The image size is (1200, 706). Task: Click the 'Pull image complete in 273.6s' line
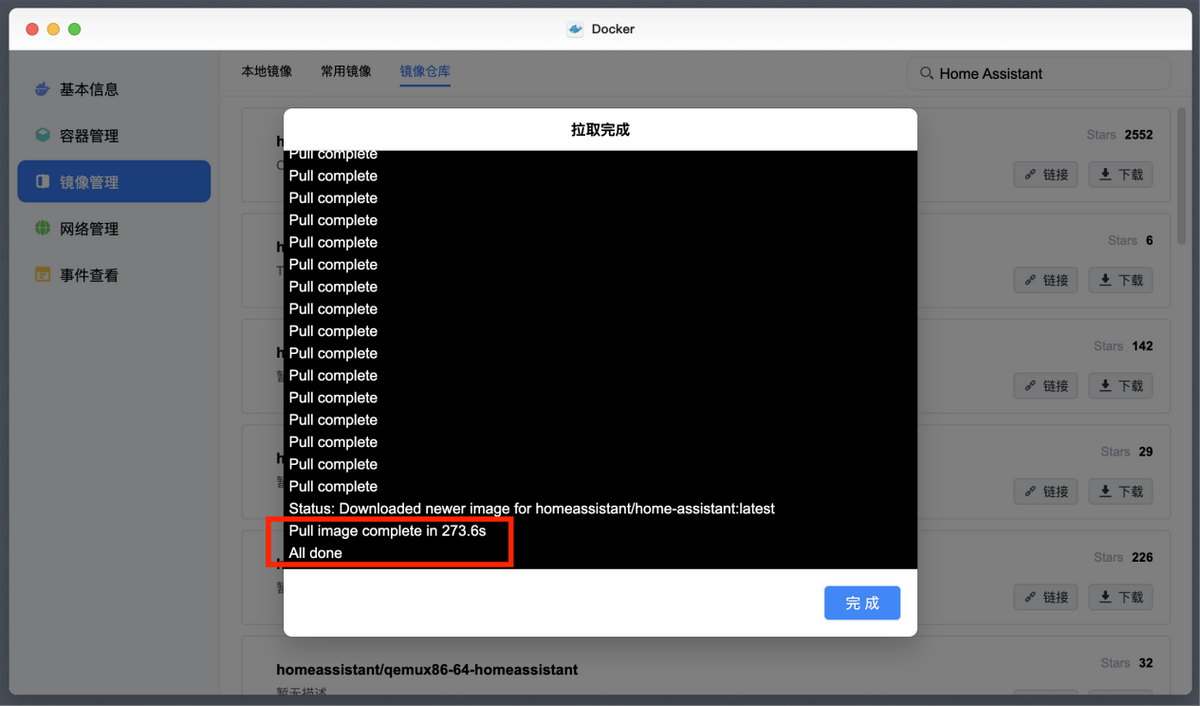[x=387, y=530]
